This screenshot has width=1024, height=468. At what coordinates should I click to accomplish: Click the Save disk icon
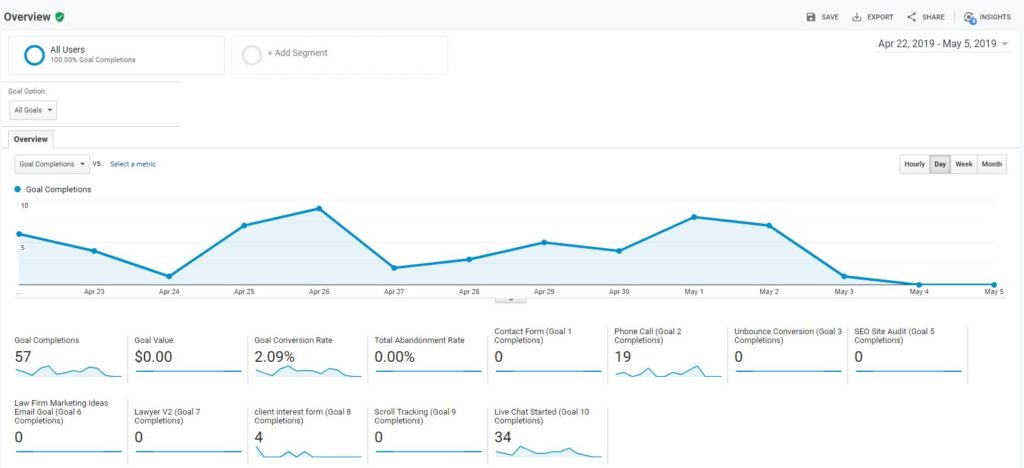tap(810, 17)
